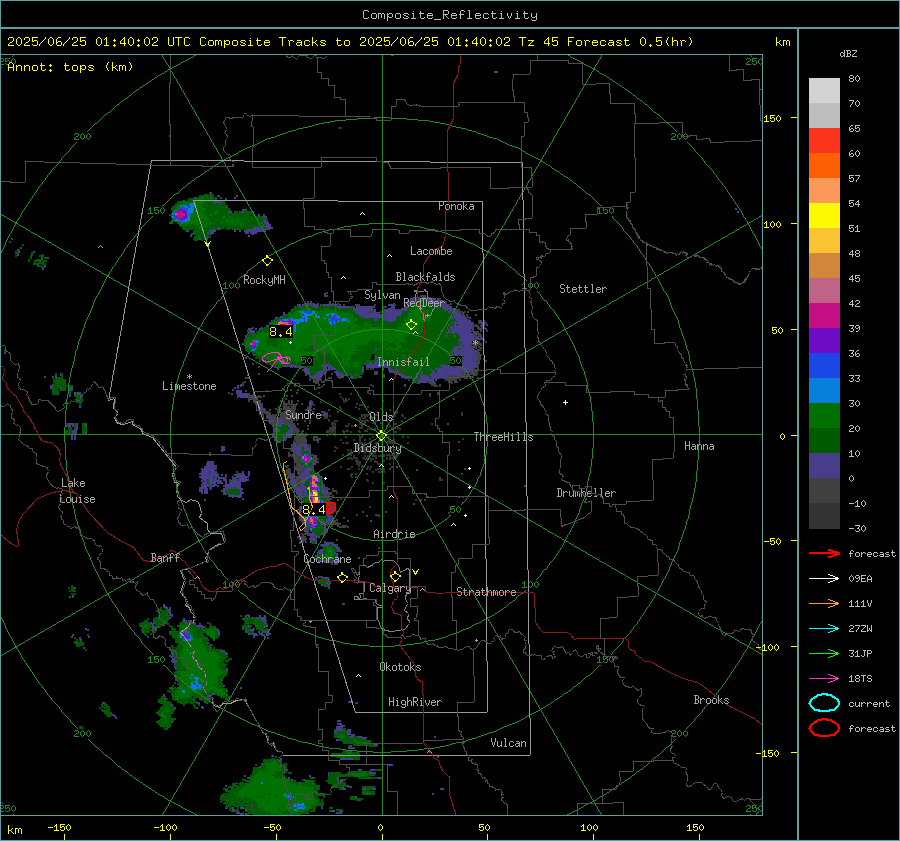The image size is (900, 841).
Task: Click the Limestone label
Action: pyautogui.click(x=189, y=386)
